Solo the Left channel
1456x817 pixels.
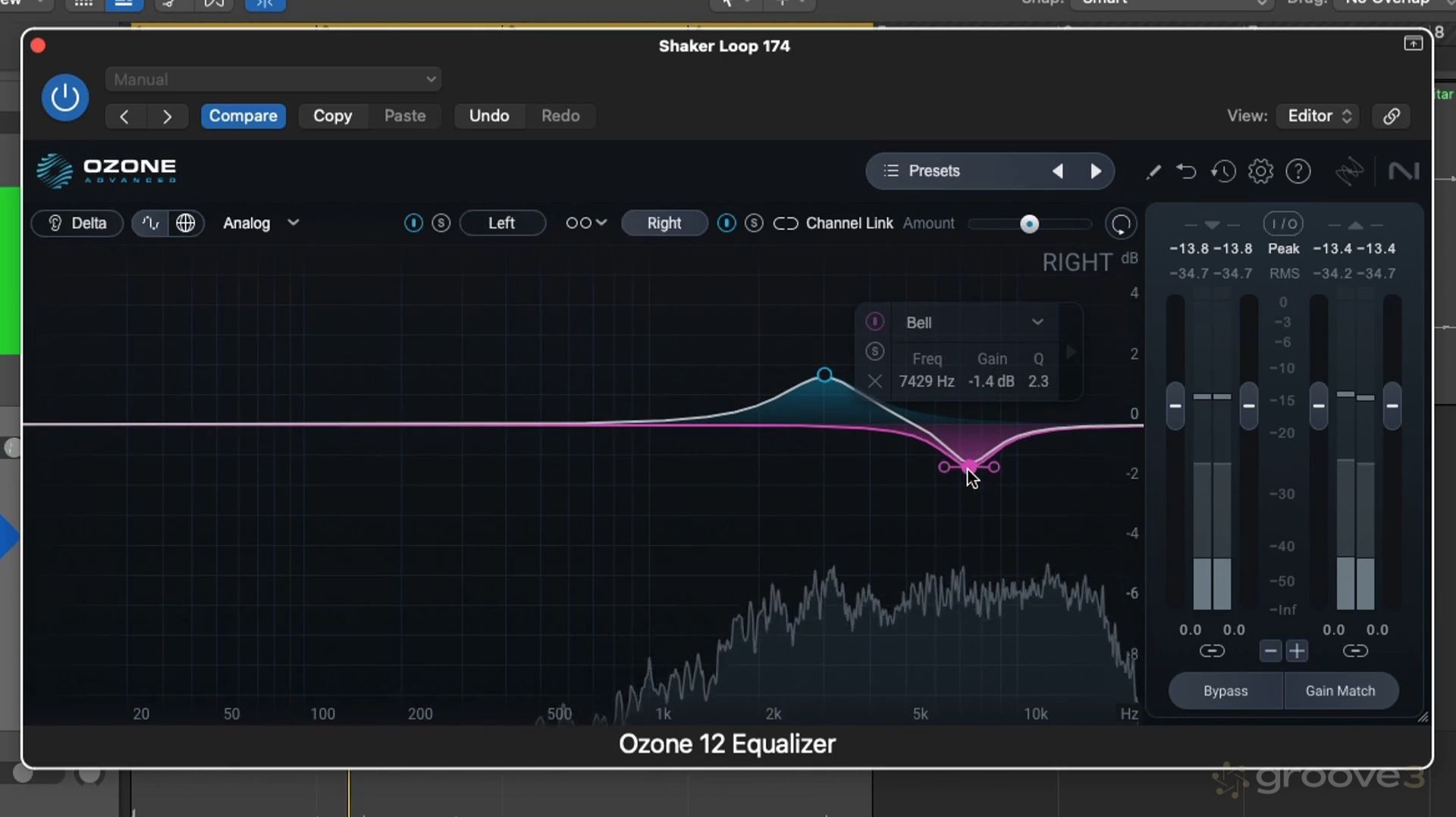pyautogui.click(x=441, y=224)
